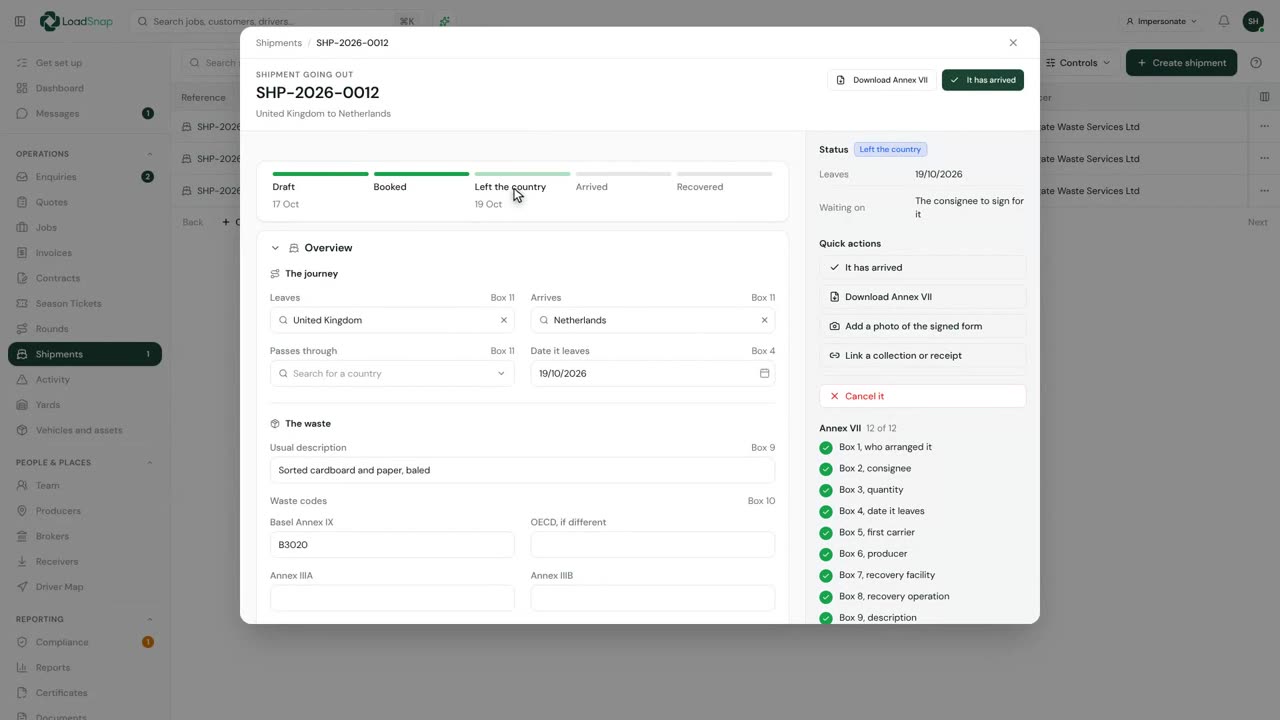Open the Impersonate dropdown
The image size is (1280, 720).
point(1161,21)
